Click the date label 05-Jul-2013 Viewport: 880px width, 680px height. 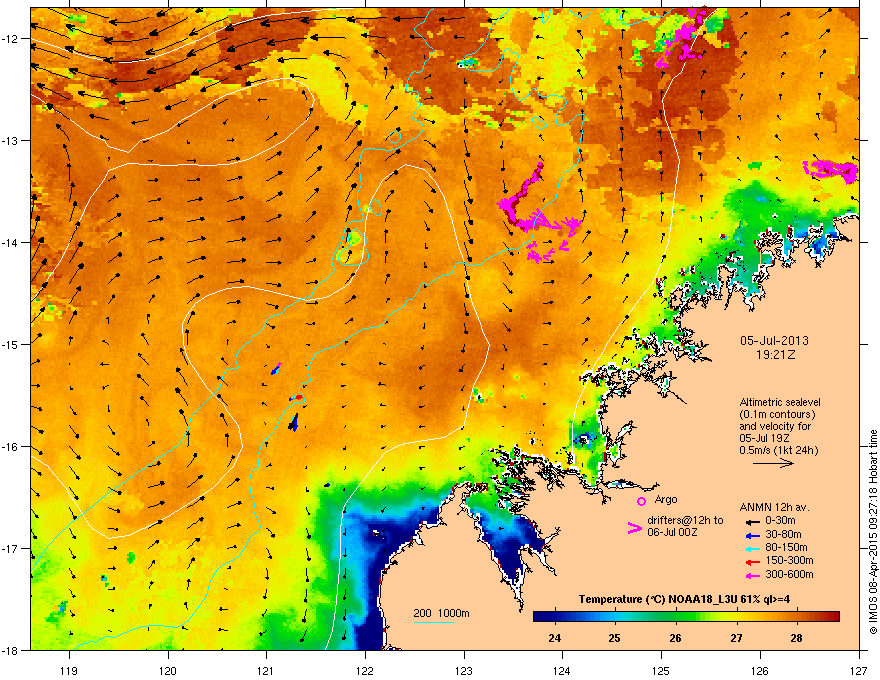[774, 341]
